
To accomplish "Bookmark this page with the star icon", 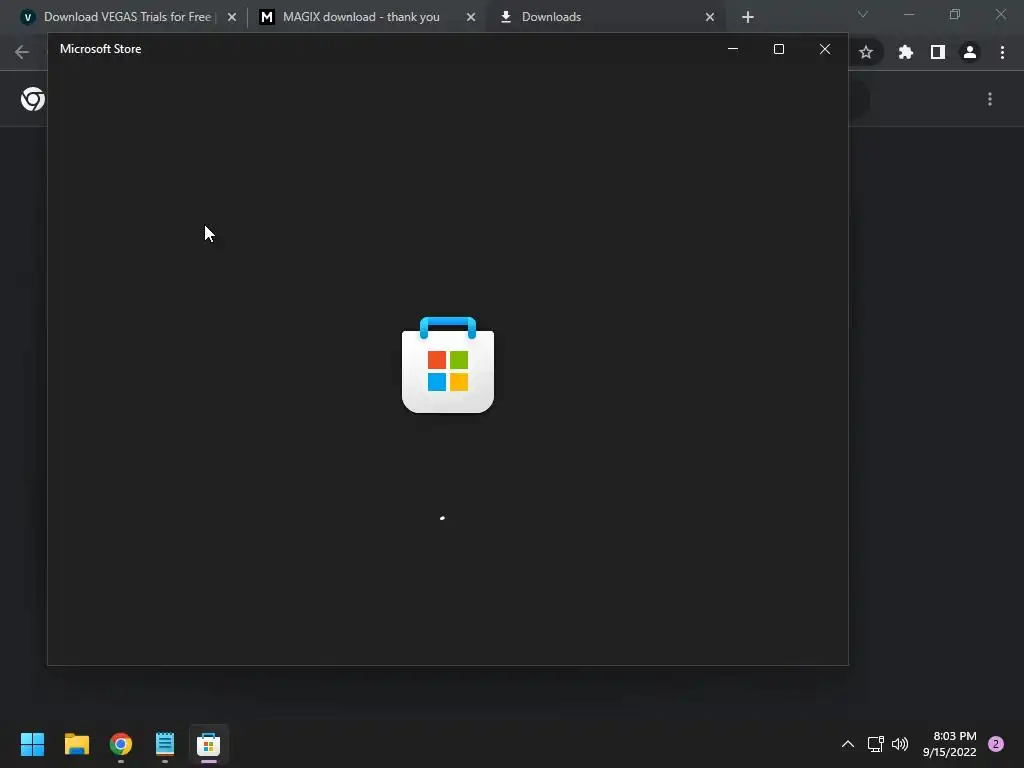I will pos(866,52).
